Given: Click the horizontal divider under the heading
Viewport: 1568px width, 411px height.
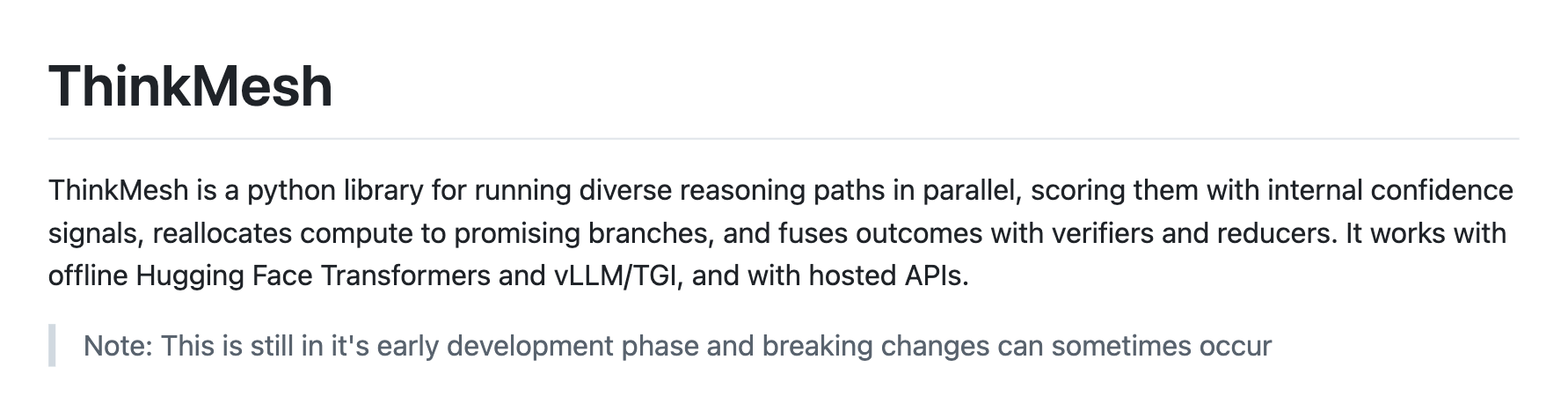Looking at the screenshot, I should tap(784, 139).
